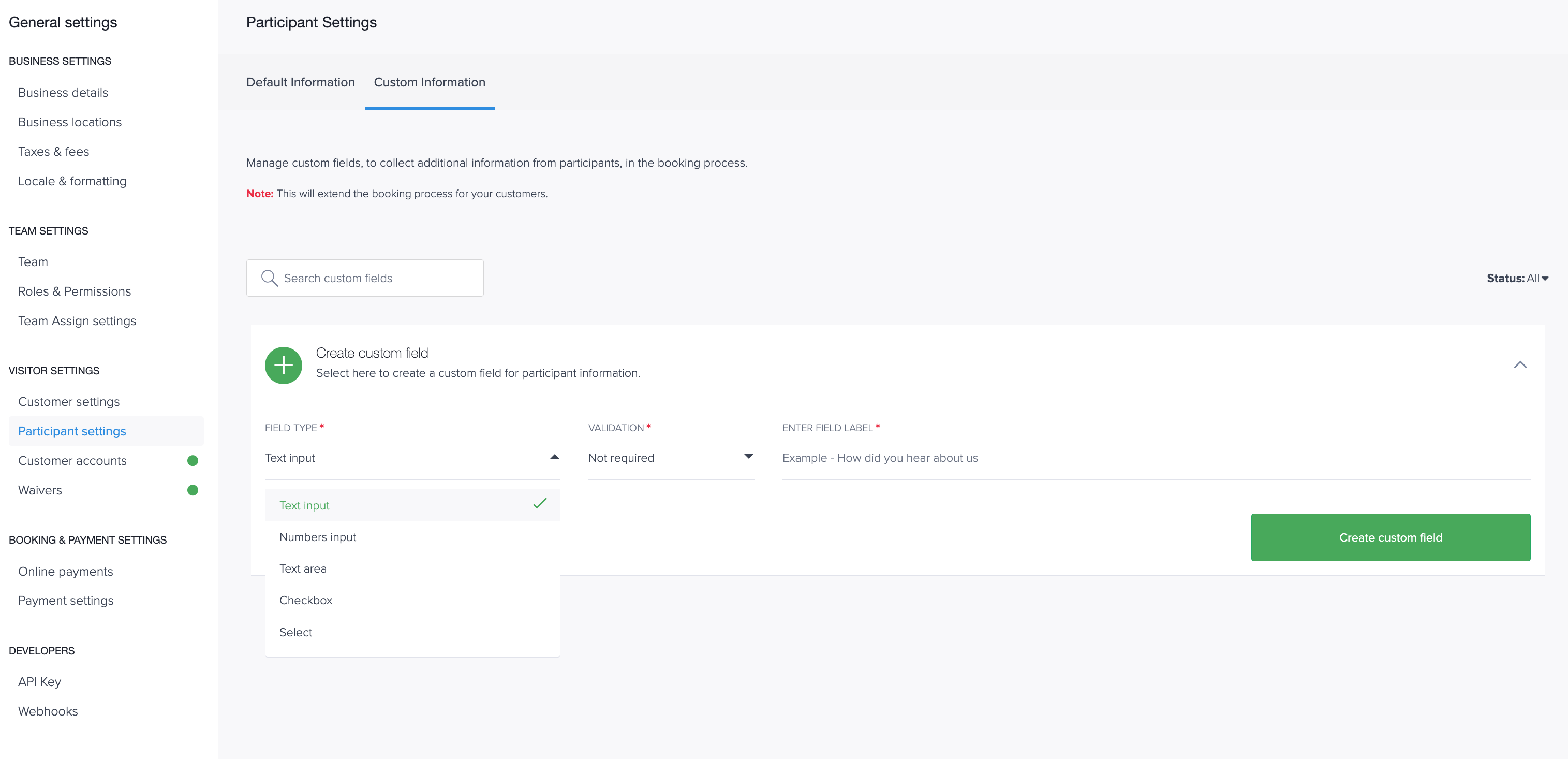
Task: Open Team Assign settings
Action: [x=77, y=321]
